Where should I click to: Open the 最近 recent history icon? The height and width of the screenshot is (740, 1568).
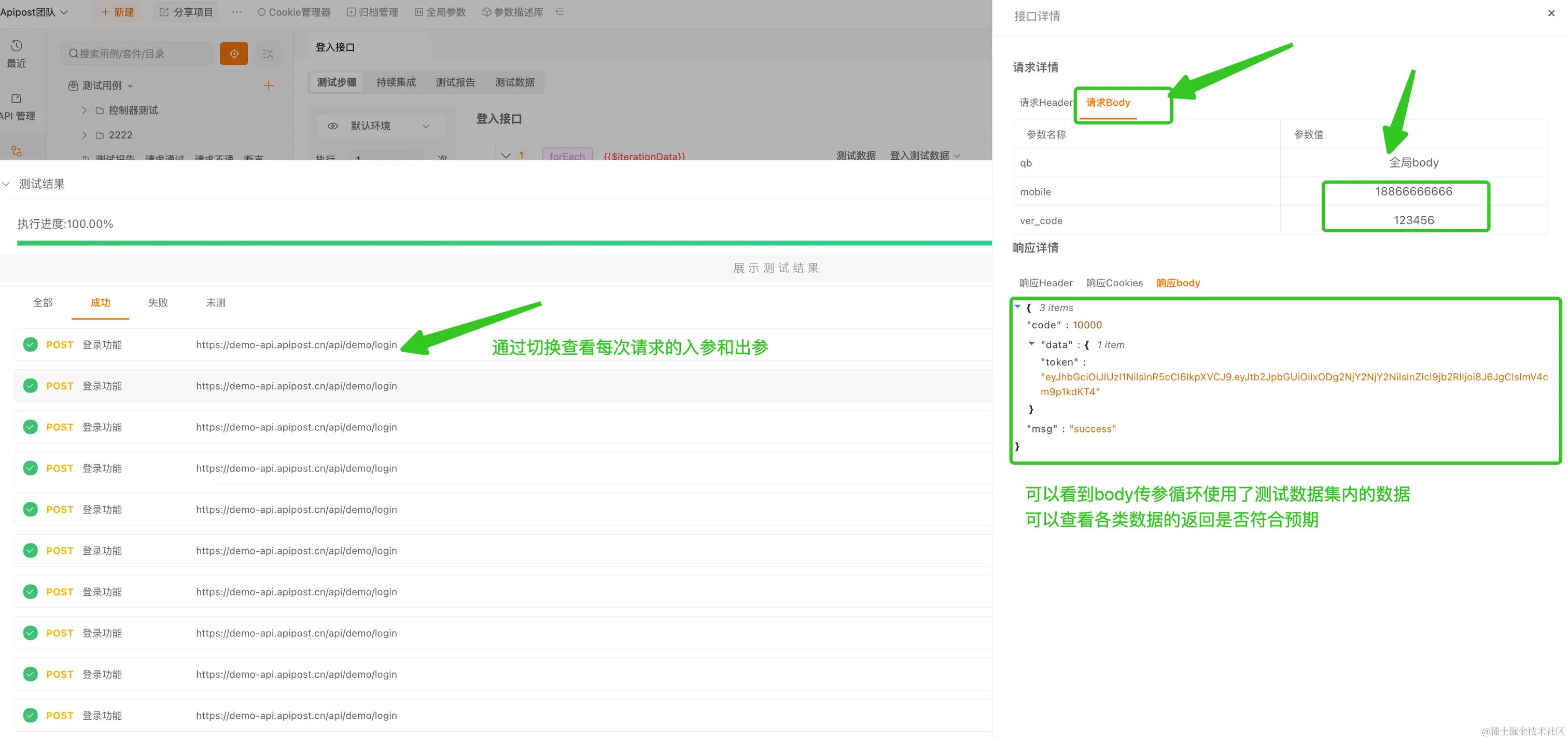click(17, 46)
